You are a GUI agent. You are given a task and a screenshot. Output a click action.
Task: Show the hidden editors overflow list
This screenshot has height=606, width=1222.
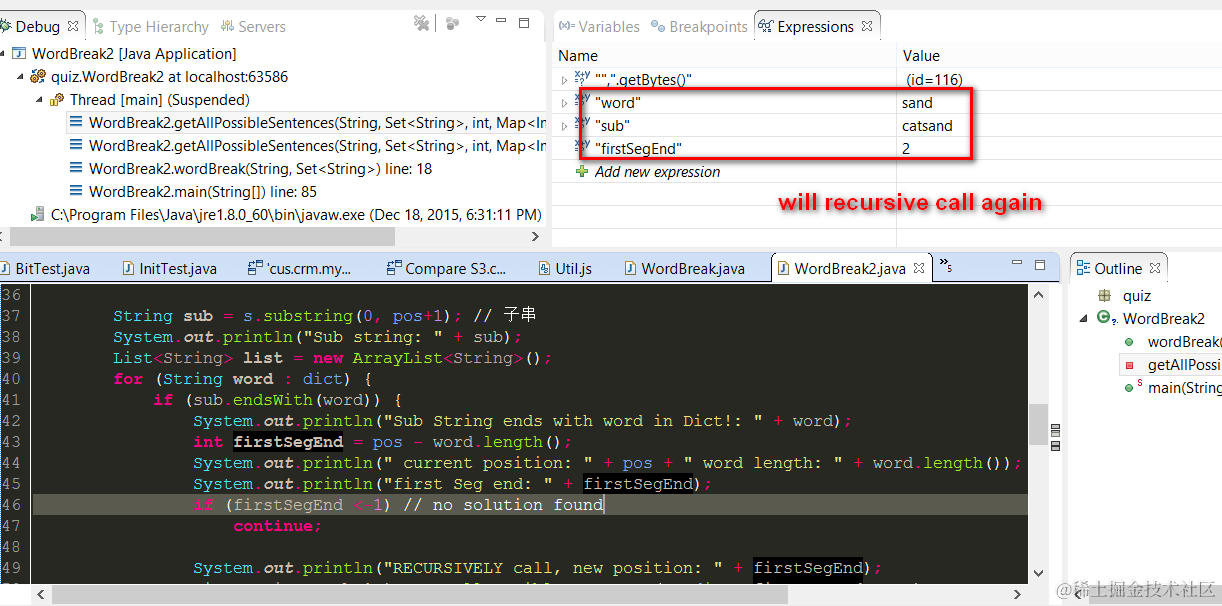coord(945,265)
